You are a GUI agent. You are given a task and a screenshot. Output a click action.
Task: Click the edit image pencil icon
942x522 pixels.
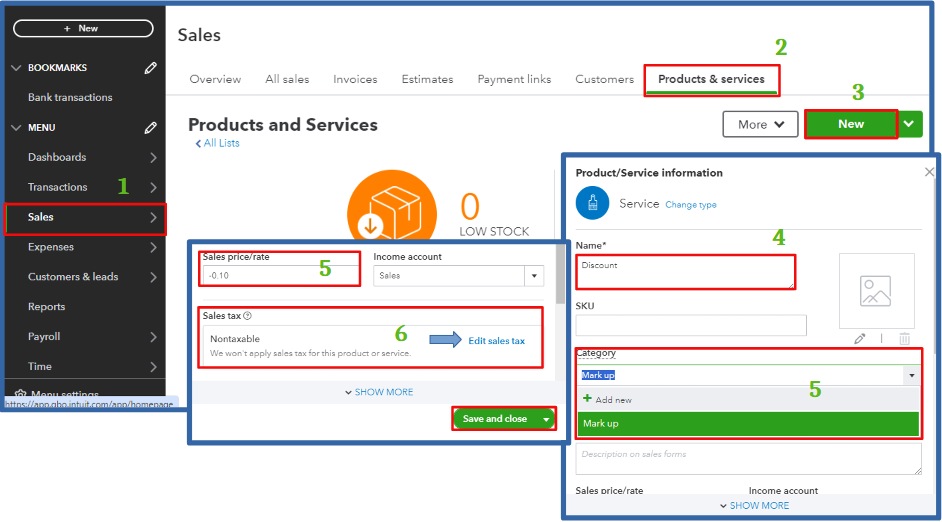click(860, 339)
